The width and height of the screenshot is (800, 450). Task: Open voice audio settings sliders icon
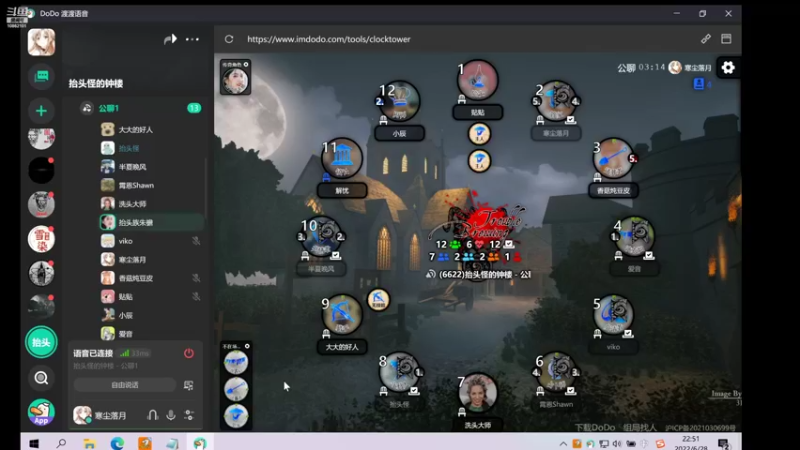click(x=189, y=415)
